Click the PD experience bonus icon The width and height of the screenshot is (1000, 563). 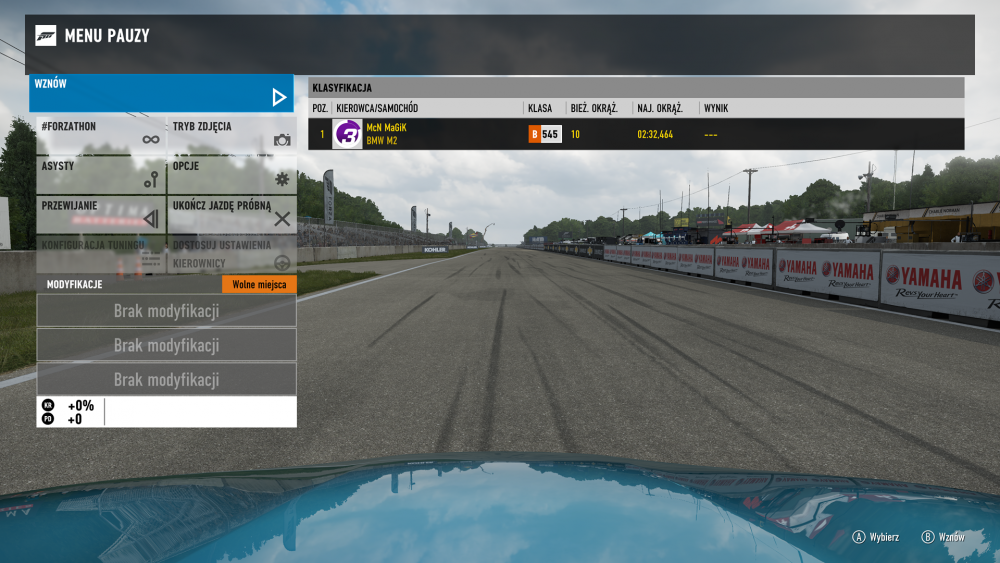48,419
